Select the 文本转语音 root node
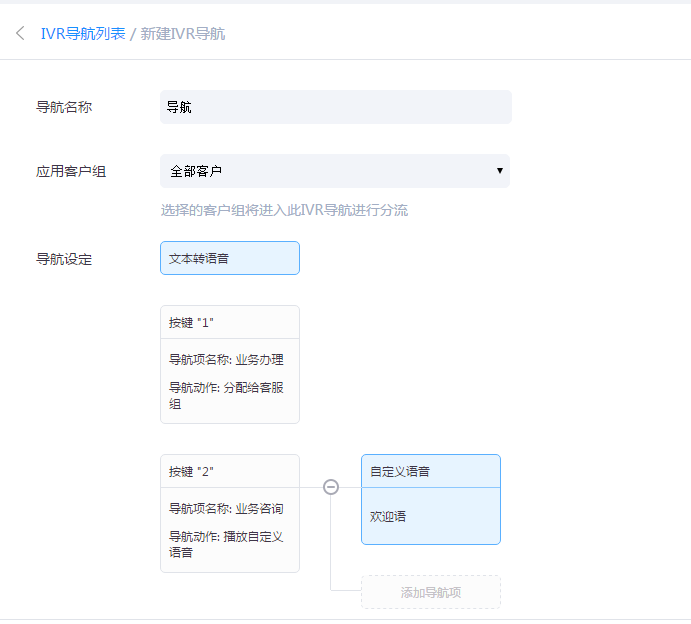 [x=229, y=258]
